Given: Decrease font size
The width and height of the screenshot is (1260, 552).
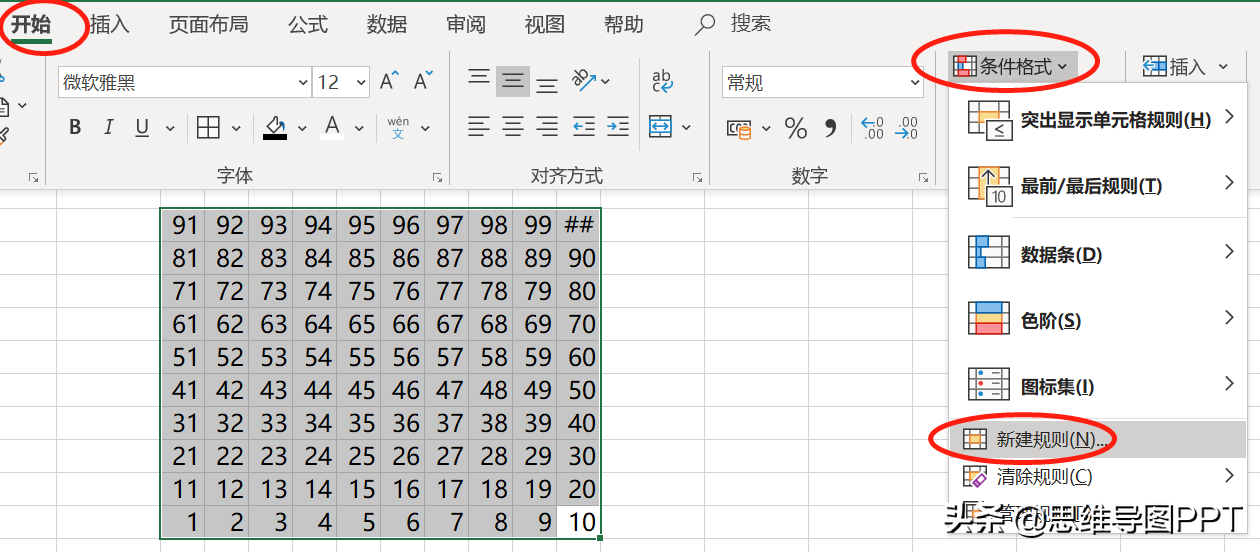Looking at the screenshot, I should (424, 82).
